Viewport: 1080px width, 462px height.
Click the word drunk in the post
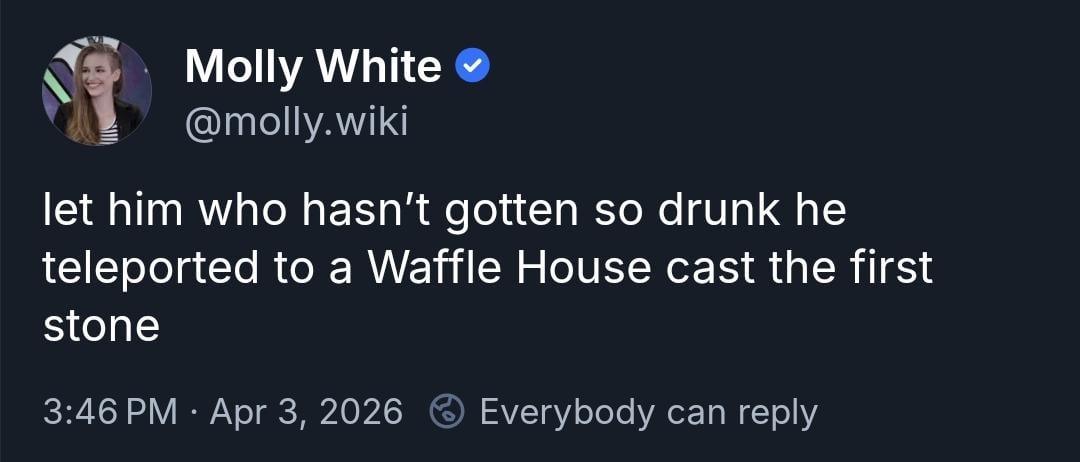click(710, 211)
